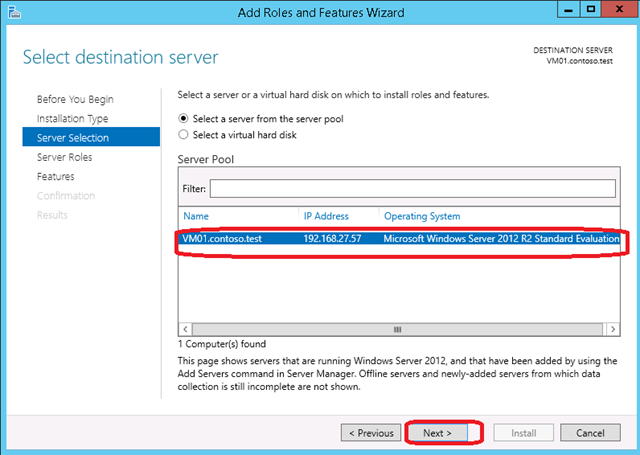Go to Before You Begin step
Image resolution: width=640 pixels, height=455 pixels.
click(x=75, y=99)
